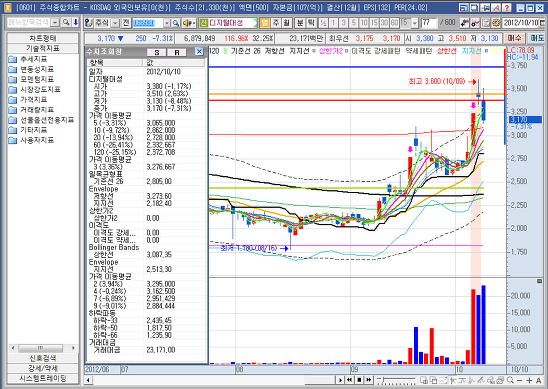Image resolution: width=548 pixels, height=389 pixels.
Task: Select the tick (틱) chart period
Action: click(x=311, y=23)
